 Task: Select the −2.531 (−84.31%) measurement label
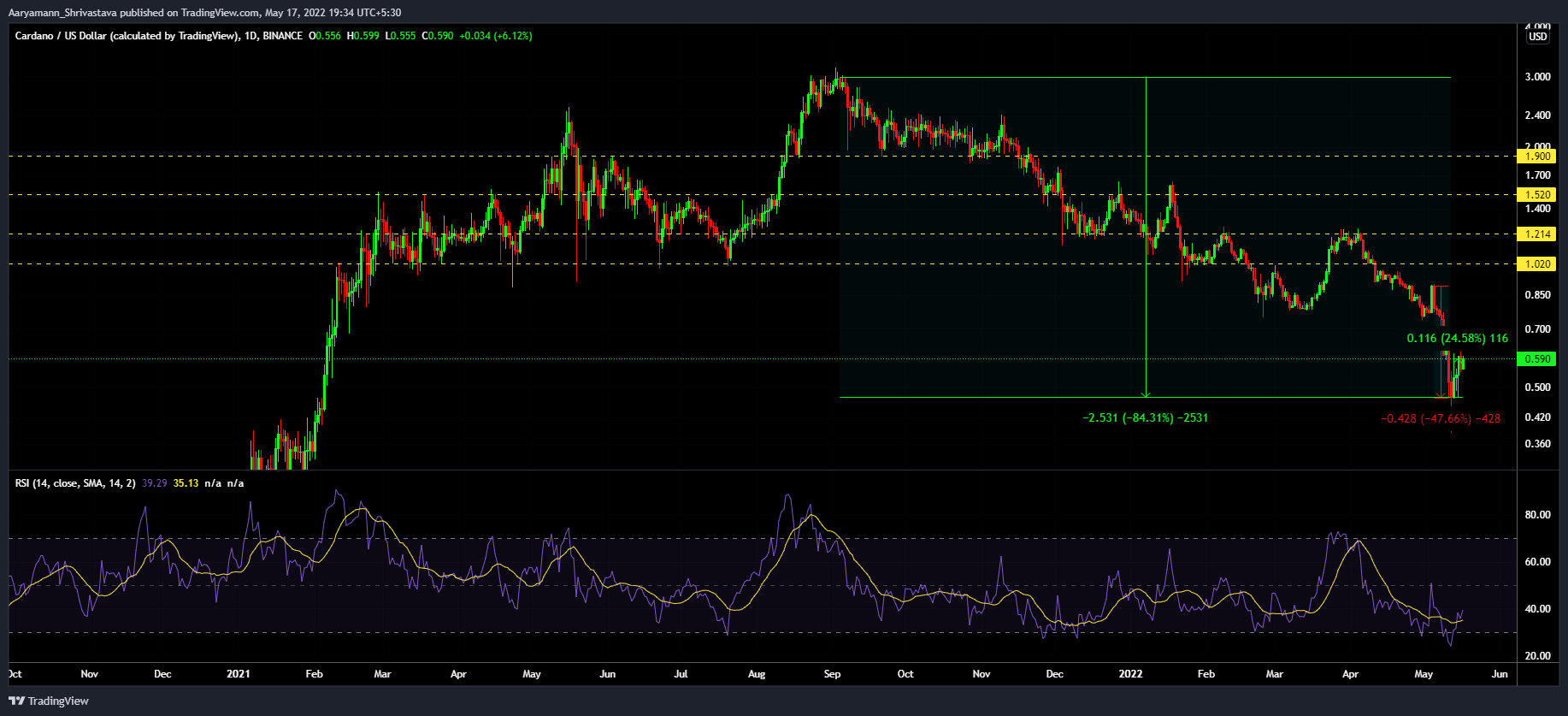click(x=1146, y=418)
